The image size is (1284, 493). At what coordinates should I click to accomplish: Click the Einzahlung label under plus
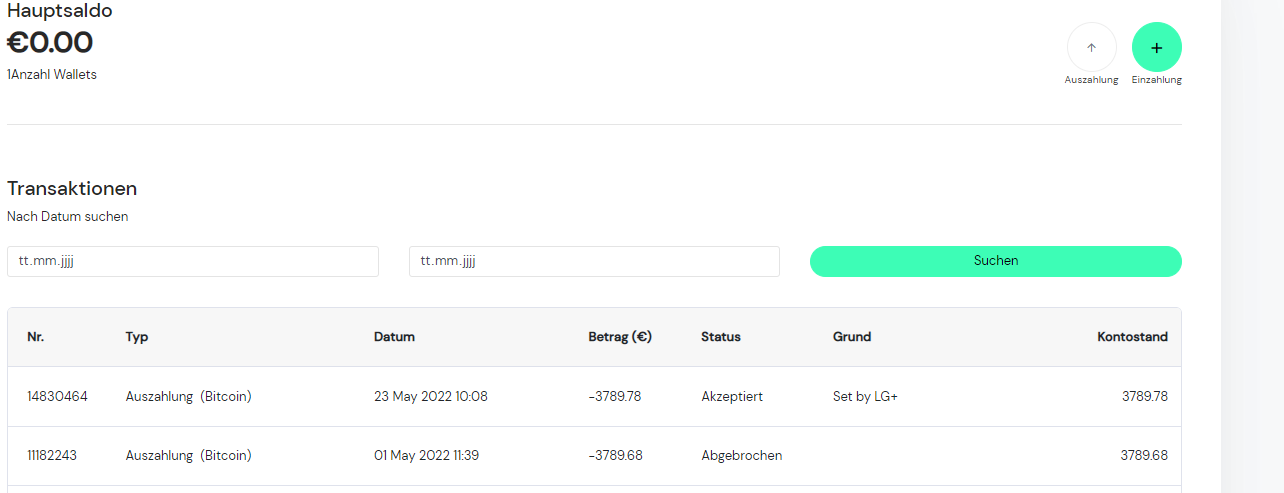click(x=1156, y=80)
